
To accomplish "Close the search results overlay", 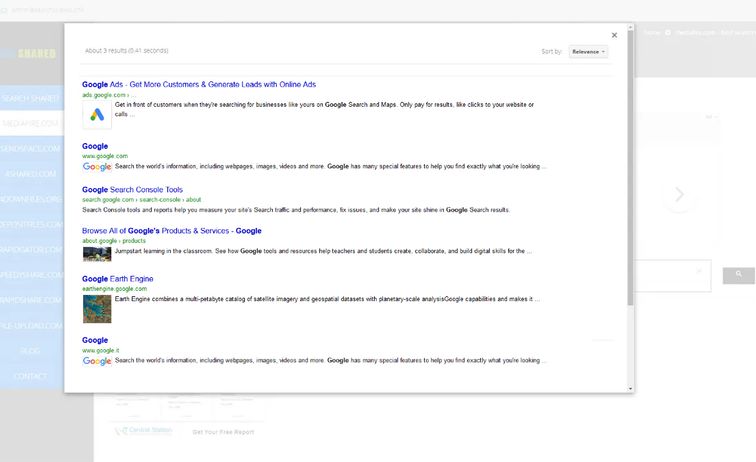I will [614, 35].
